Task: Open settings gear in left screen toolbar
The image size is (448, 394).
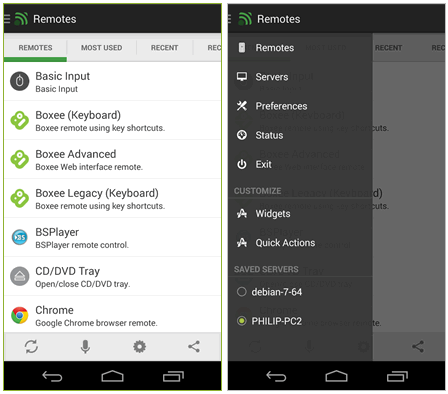Action: pos(139,346)
